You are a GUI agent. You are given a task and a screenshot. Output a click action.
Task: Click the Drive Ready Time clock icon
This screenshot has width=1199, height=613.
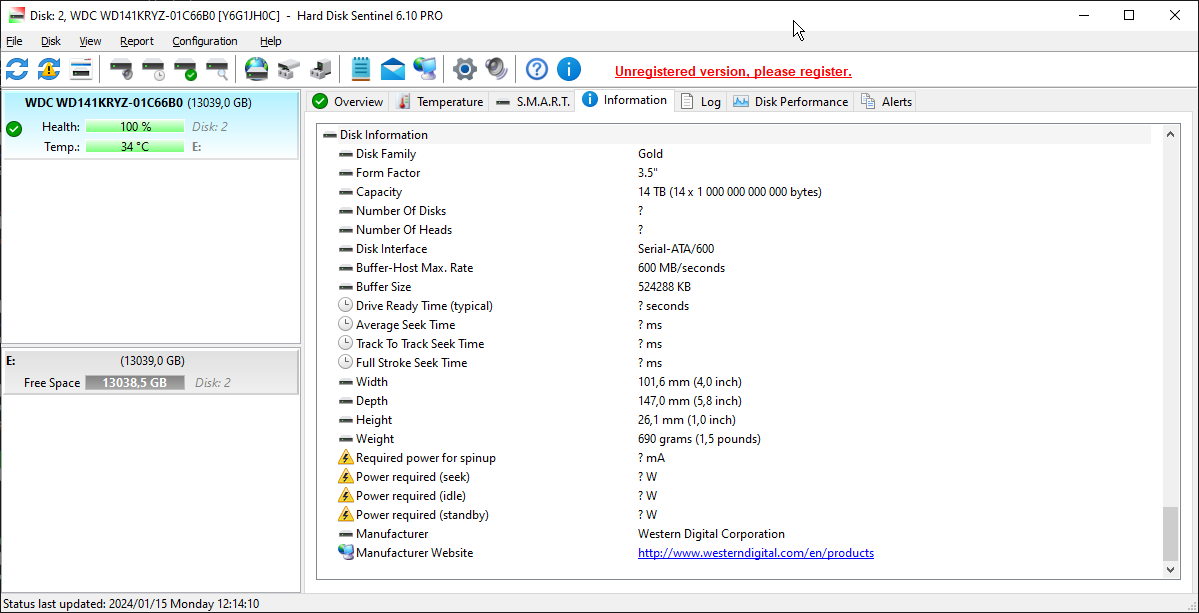tap(346, 306)
